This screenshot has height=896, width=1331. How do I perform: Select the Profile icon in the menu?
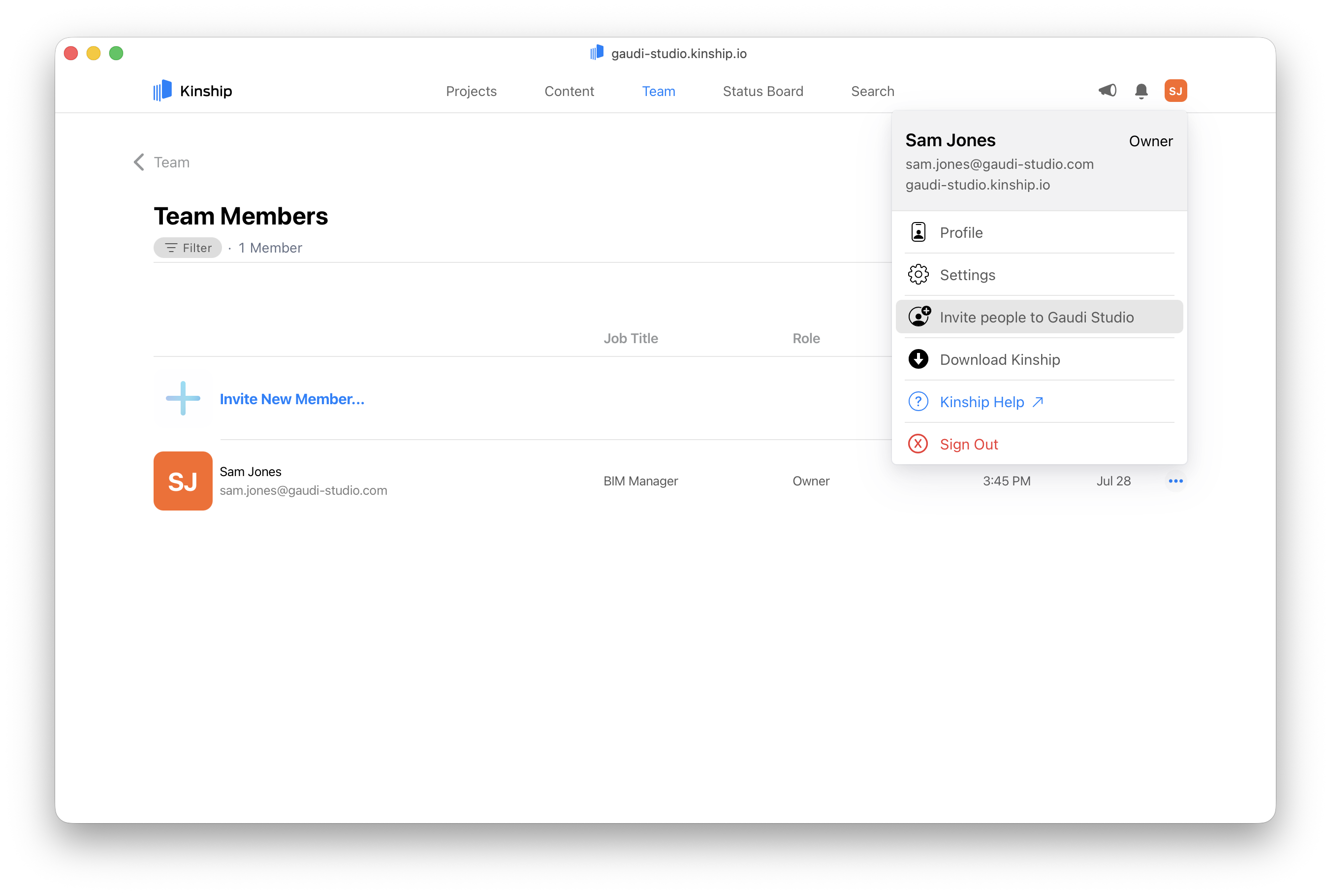(x=918, y=232)
